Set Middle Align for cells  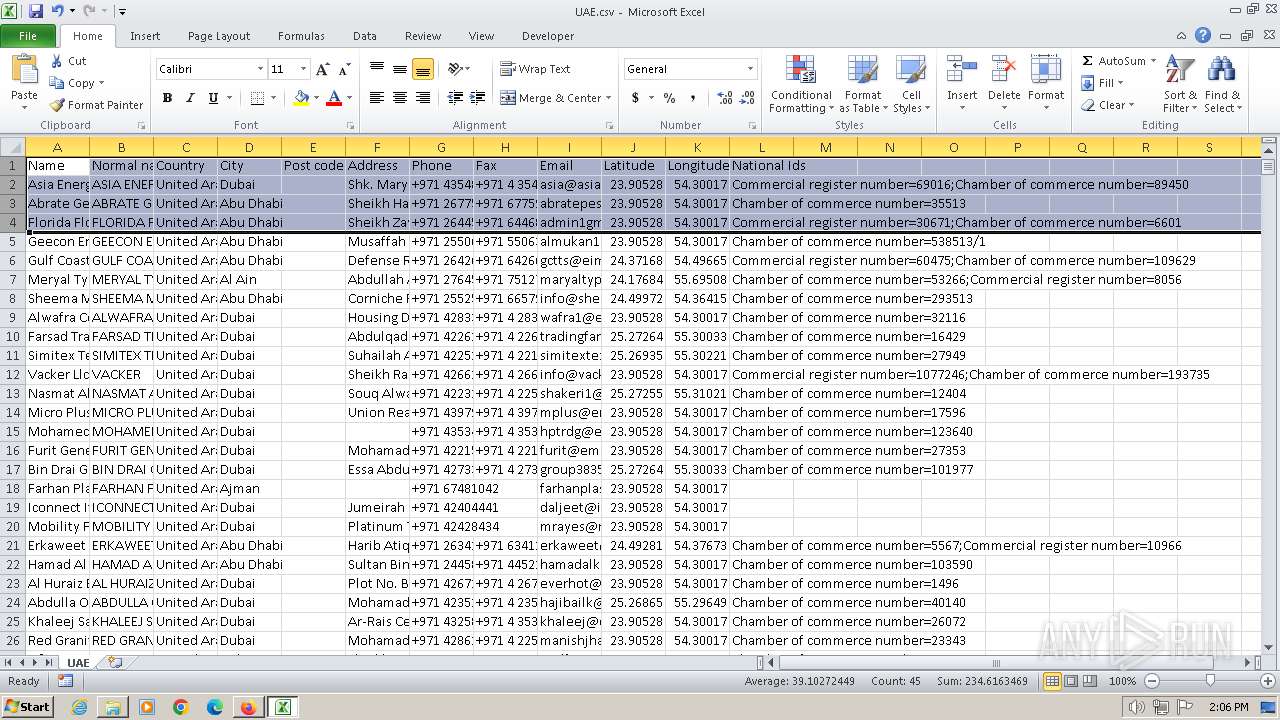400,69
